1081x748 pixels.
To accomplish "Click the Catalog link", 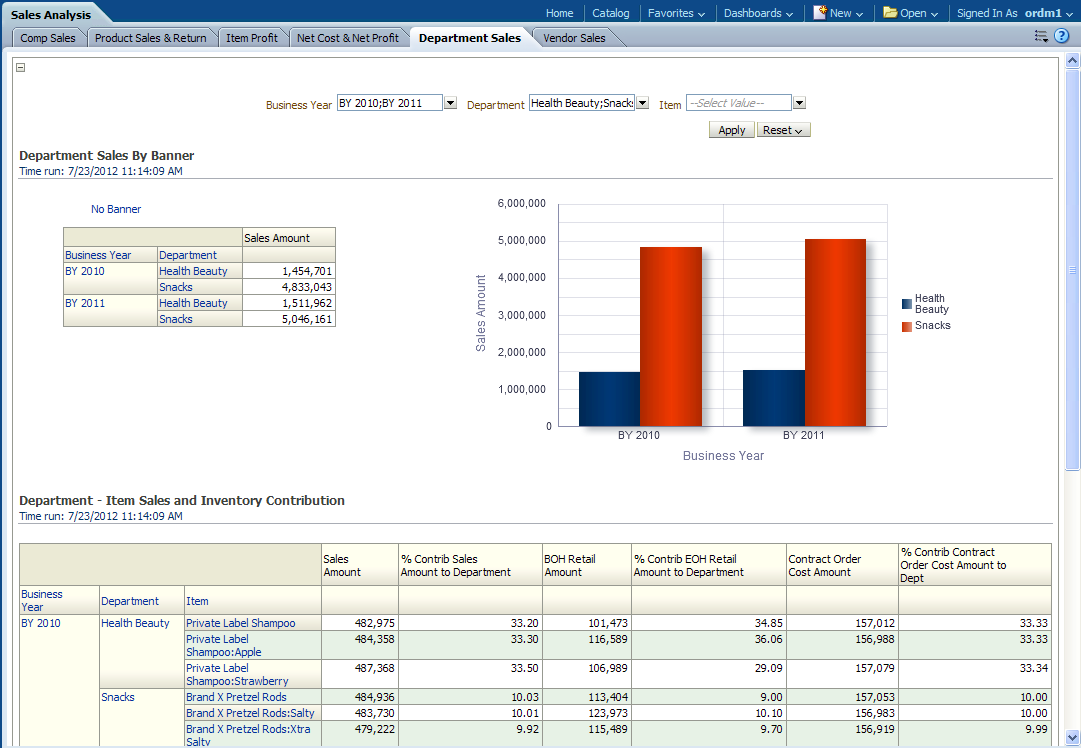I will coord(610,13).
